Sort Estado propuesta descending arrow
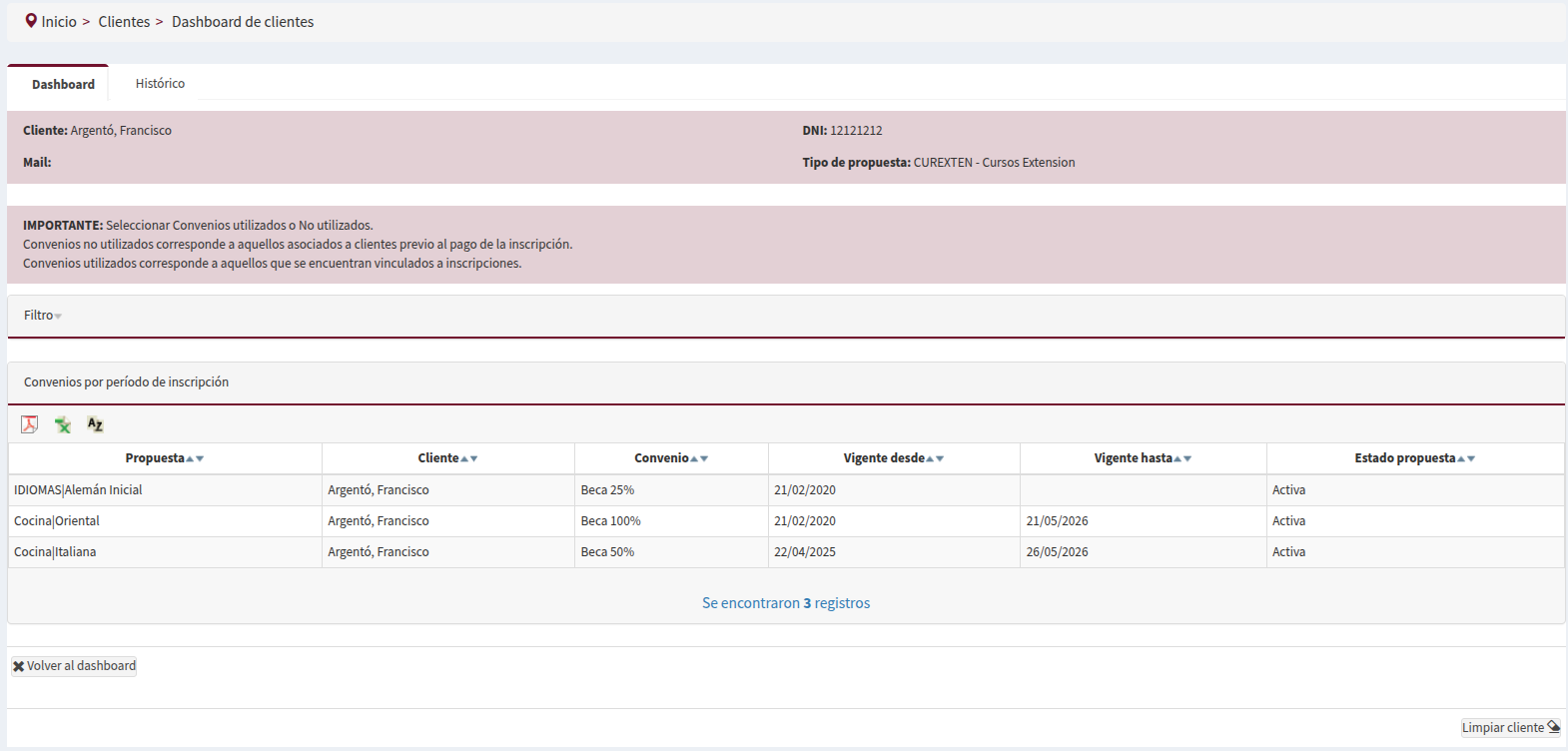This screenshot has width=1568, height=751. tap(1471, 459)
